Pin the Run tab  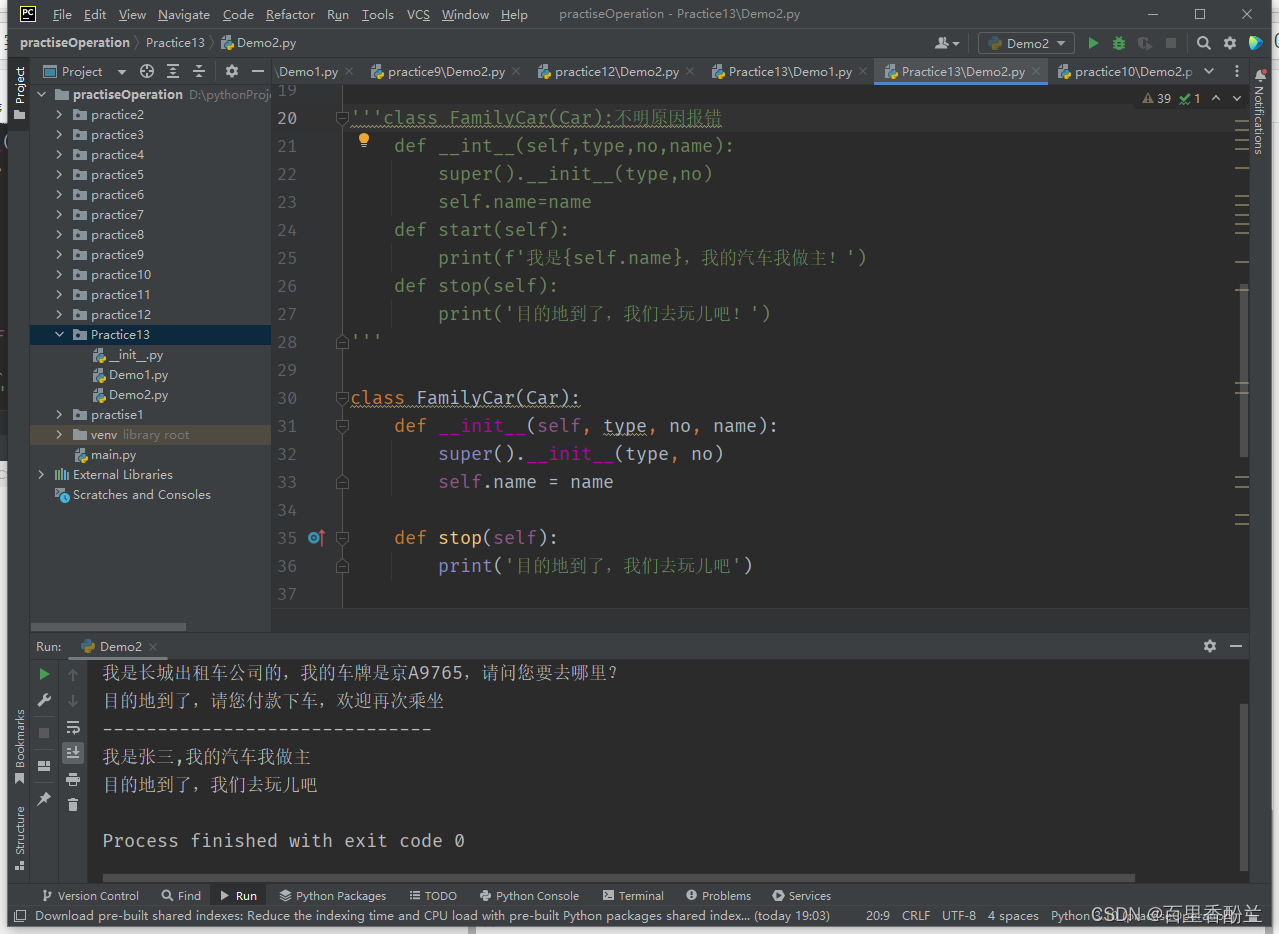coord(44,799)
